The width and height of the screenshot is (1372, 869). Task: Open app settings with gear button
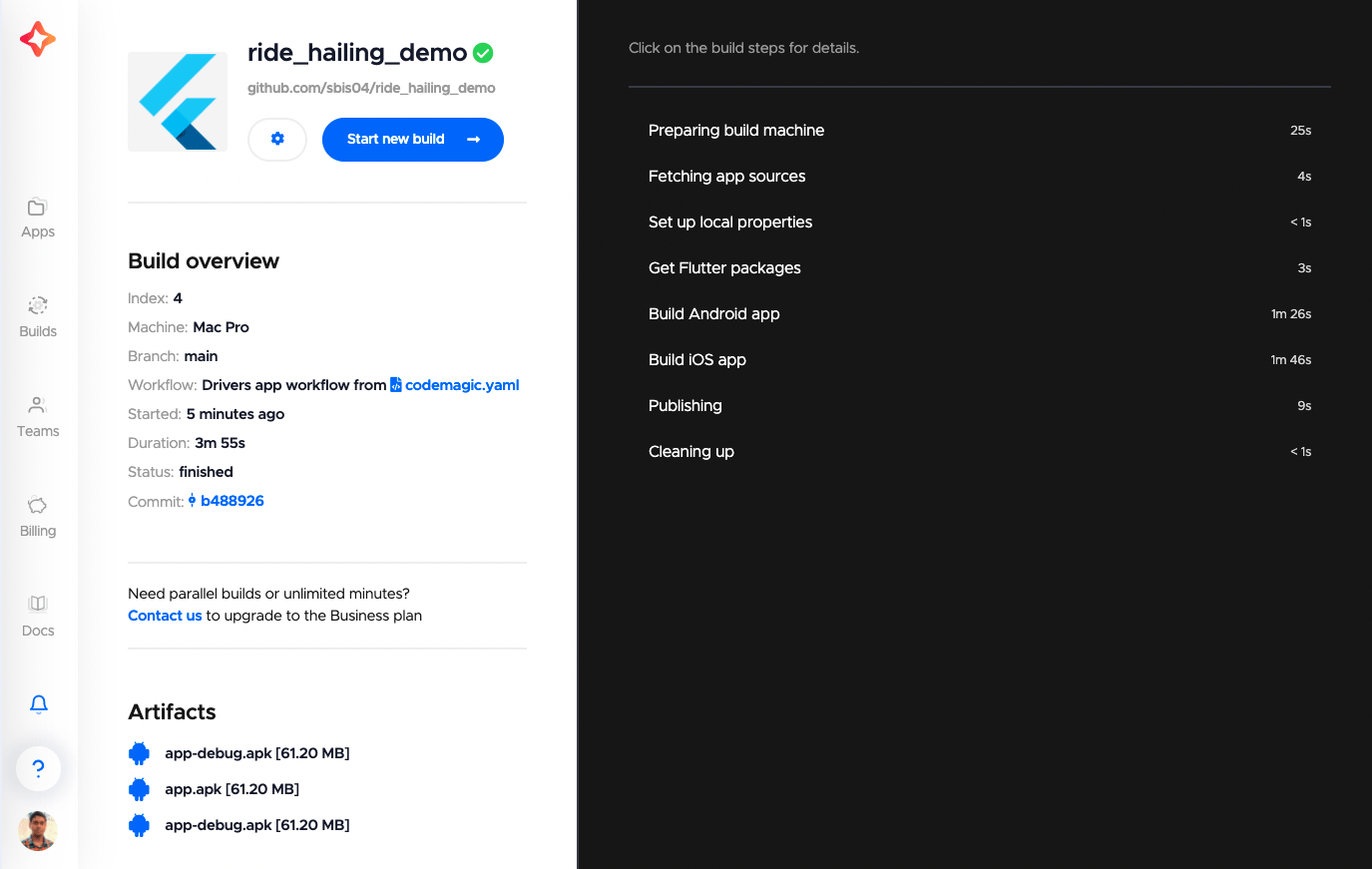[x=277, y=139]
